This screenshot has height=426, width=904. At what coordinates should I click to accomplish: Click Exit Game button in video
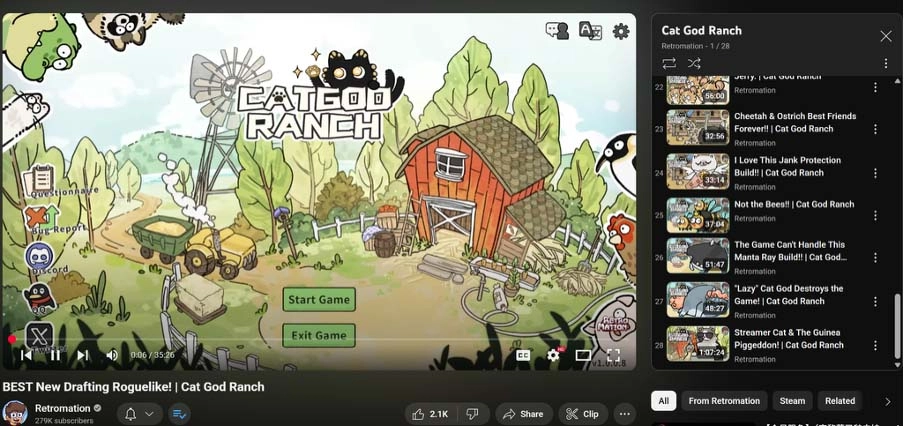[319, 335]
